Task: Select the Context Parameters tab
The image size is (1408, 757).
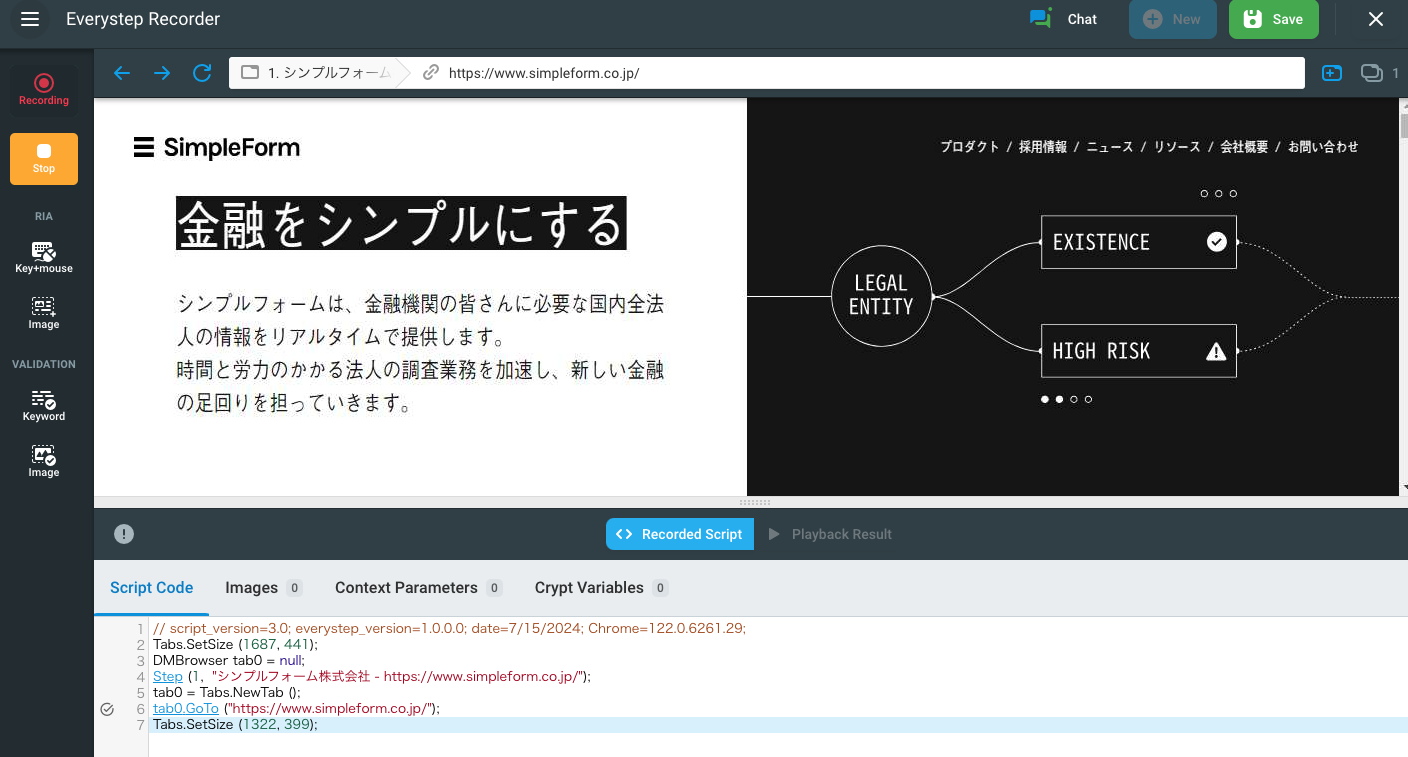Action: click(x=419, y=588)
